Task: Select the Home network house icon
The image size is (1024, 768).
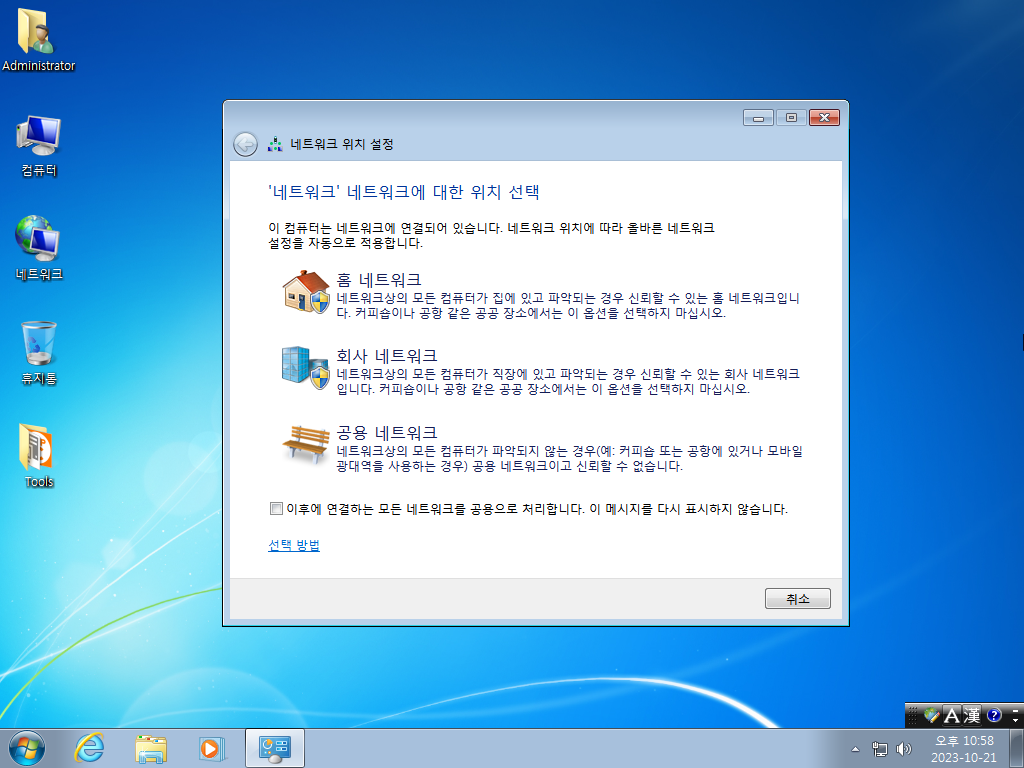Action: 306,291
